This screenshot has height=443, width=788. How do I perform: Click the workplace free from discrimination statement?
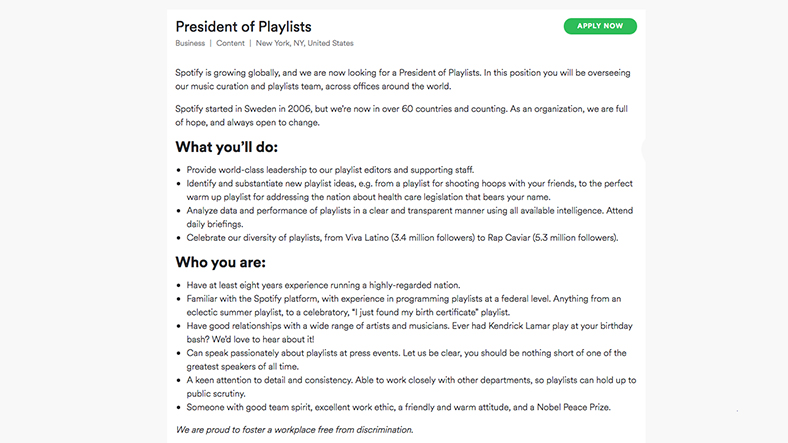click(x=294, y=430)
